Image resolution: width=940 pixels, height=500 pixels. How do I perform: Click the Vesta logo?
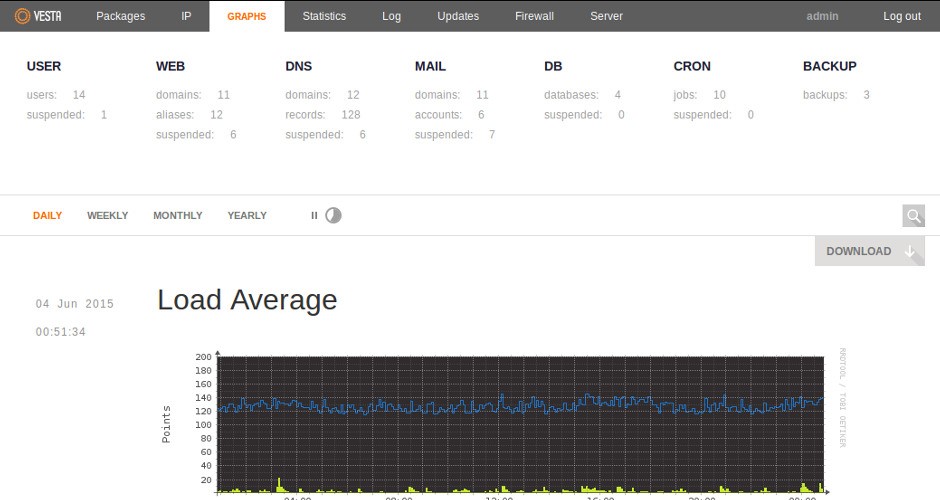pos(38,16)
